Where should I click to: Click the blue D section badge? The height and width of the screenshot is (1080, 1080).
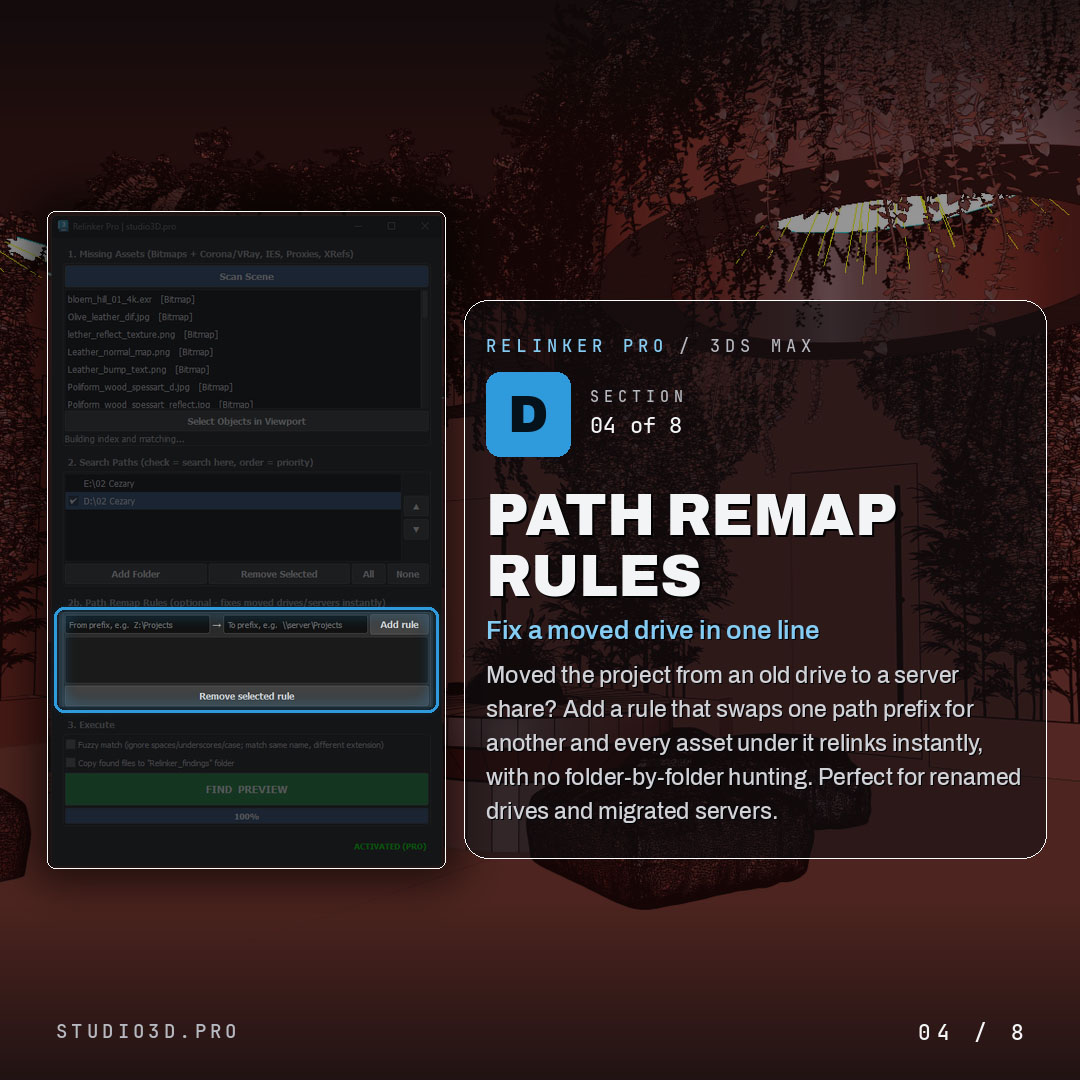tap(528, 414)
